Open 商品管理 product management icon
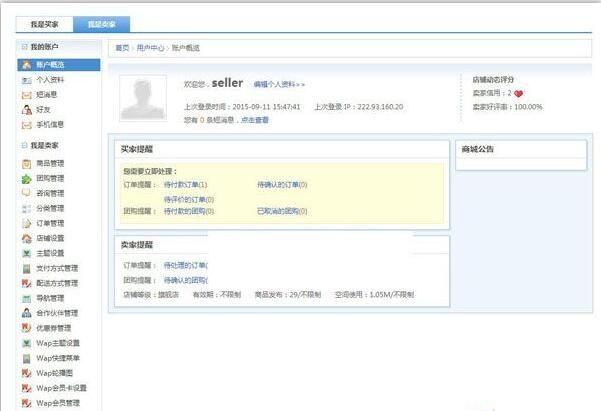 pos(26,164)
